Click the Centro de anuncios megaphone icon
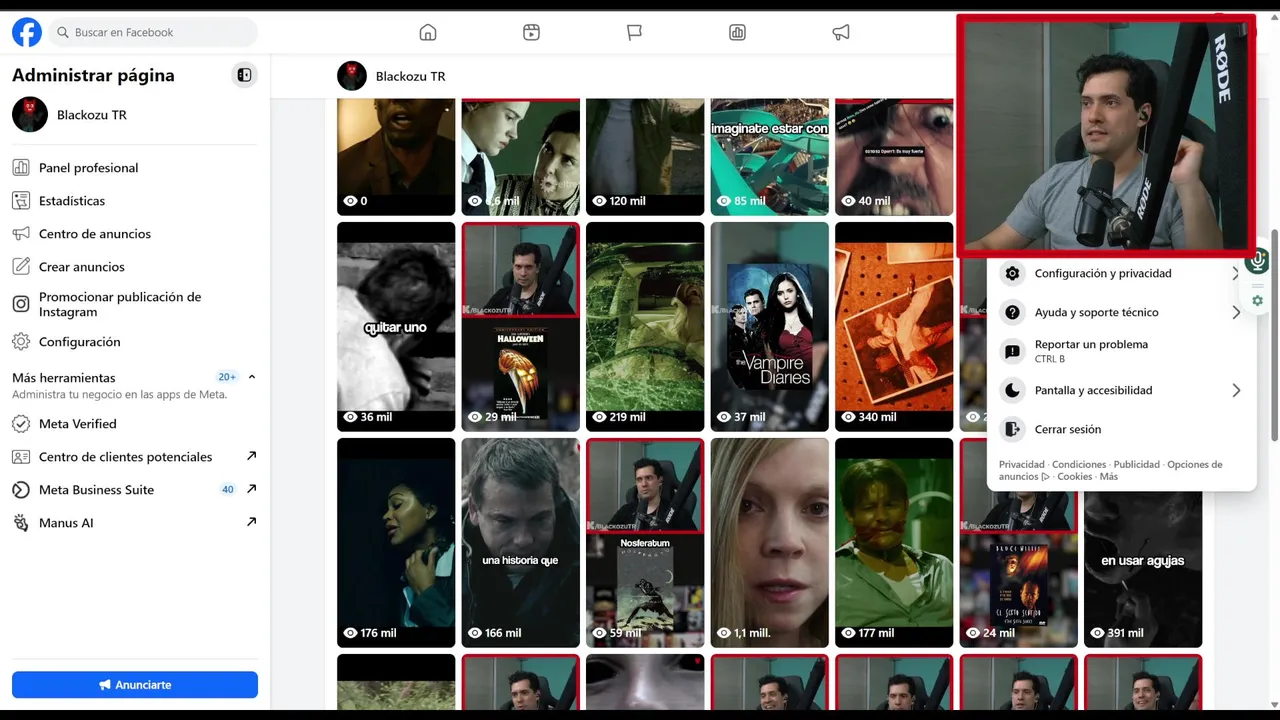Screen dimensions: 1280x720 coord(21,234)
